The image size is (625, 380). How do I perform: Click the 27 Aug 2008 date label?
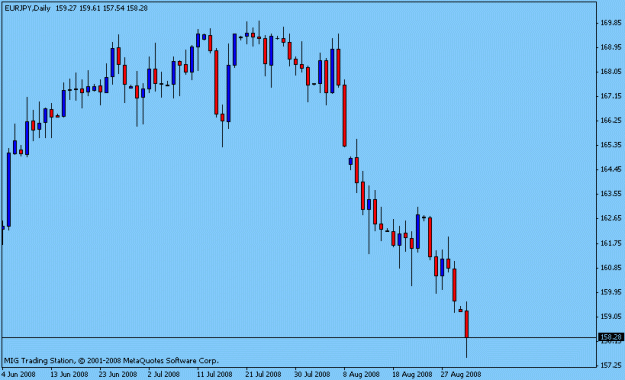tap(461, 374)
